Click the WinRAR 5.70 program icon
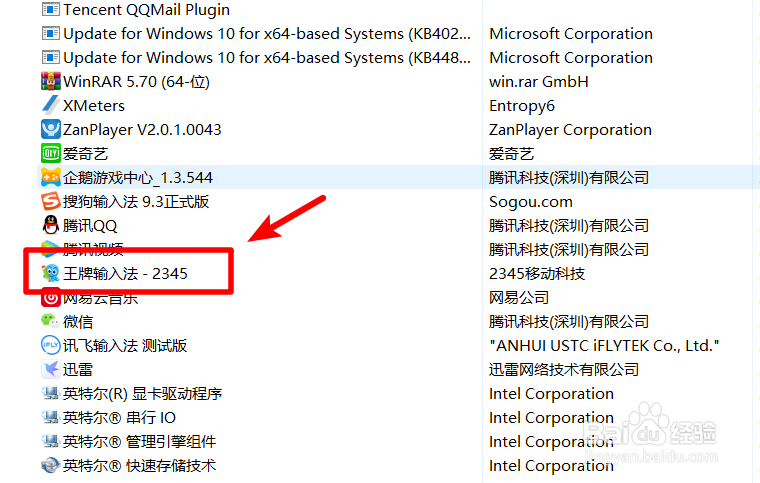Image resolution: width=760 pixels, height=483 pixels. [x=51, y=81]
